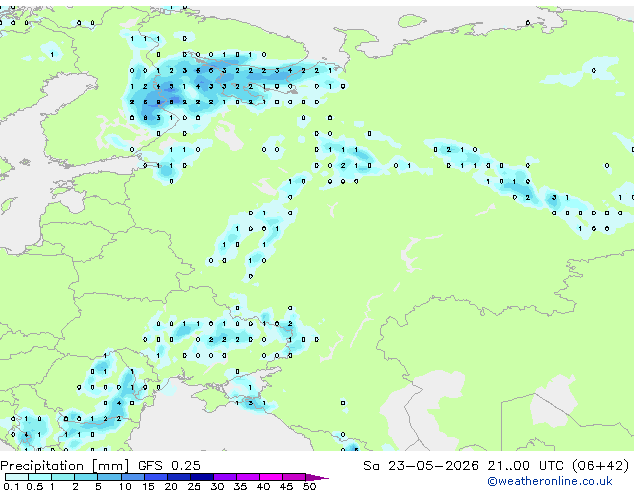The height and width of the screenshot is (490, 634).
Task: Click the legend label '50'
Action: pyautogui.click(x=309, y=486)
